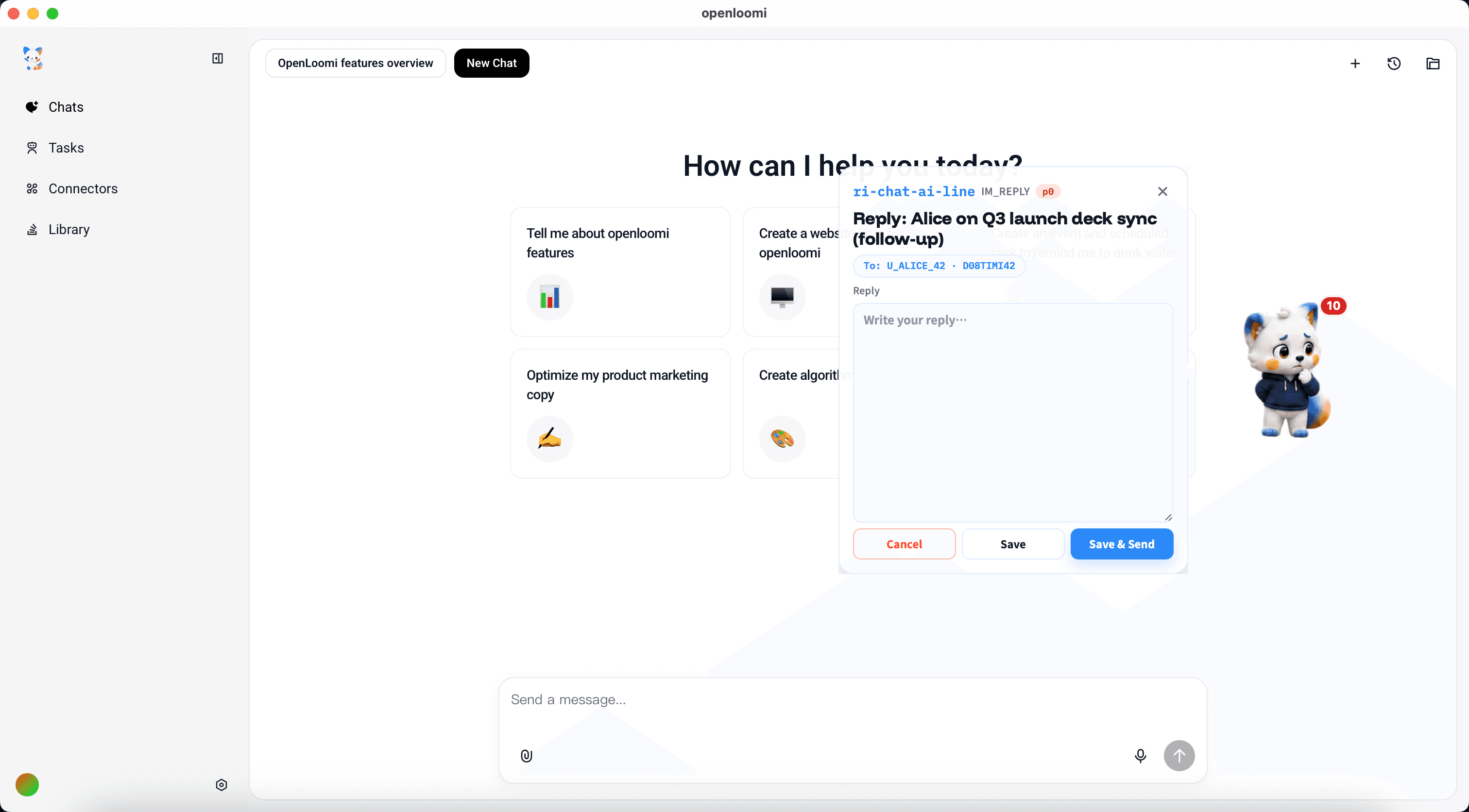Click the OpenLoomi fox logo
The image size is (1469, 812).
point(33,58)
